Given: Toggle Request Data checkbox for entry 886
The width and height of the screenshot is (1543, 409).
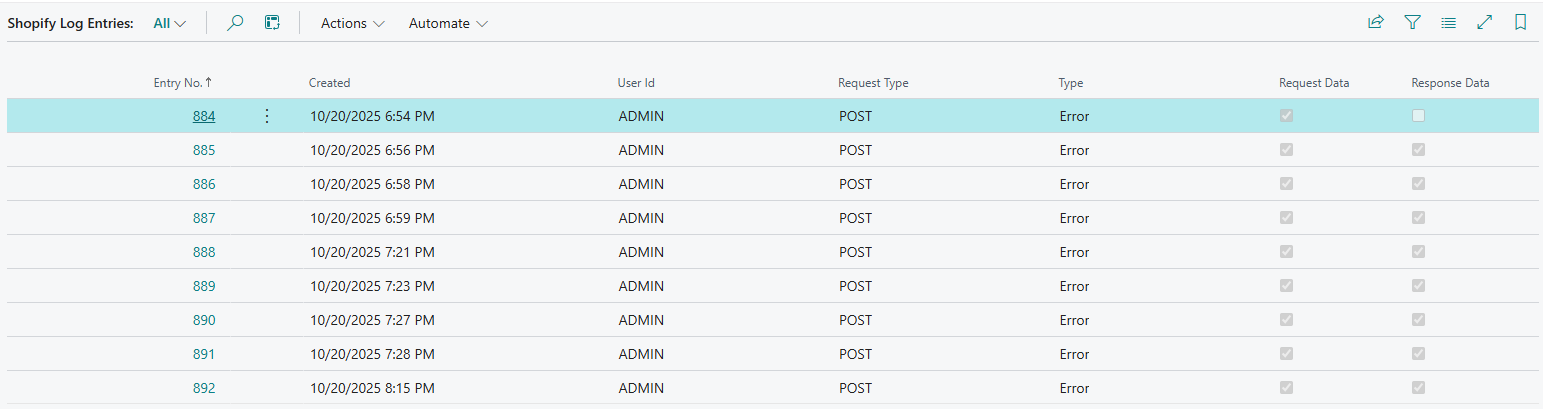Looking at the screenshot, I should (x=1286, y=184).
